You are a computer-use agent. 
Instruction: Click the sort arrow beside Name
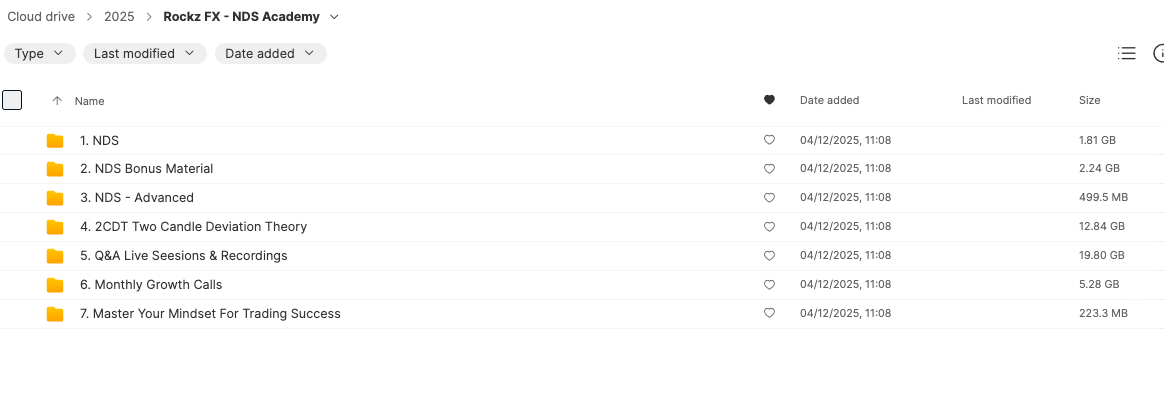[x=57, y=101]
